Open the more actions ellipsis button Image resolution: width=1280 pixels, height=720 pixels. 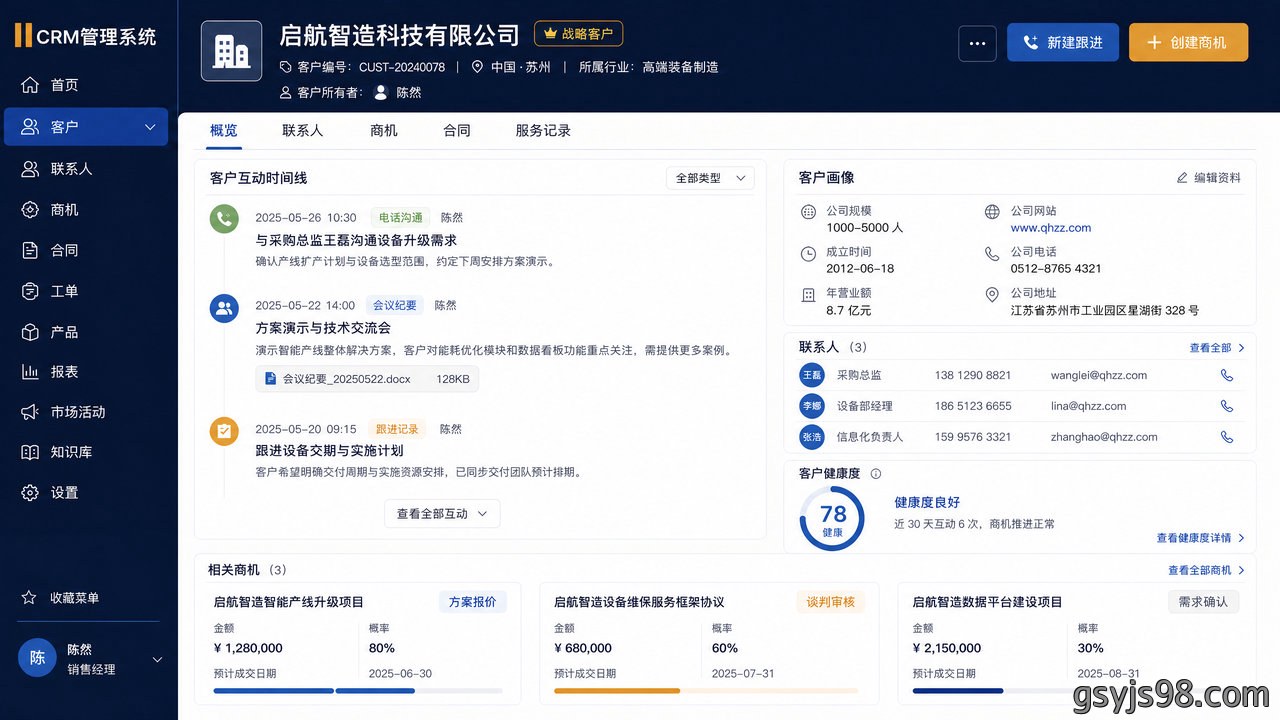[977, 43]
